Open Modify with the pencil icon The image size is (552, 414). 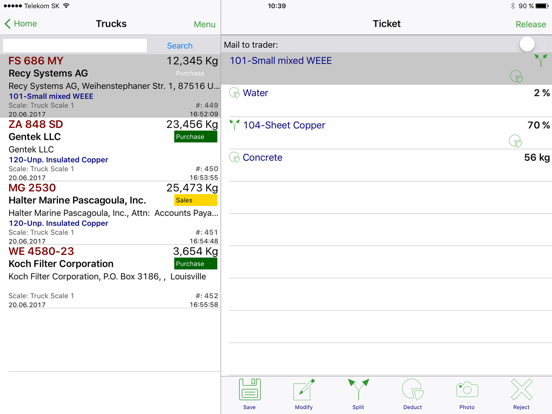coord(304,390)
